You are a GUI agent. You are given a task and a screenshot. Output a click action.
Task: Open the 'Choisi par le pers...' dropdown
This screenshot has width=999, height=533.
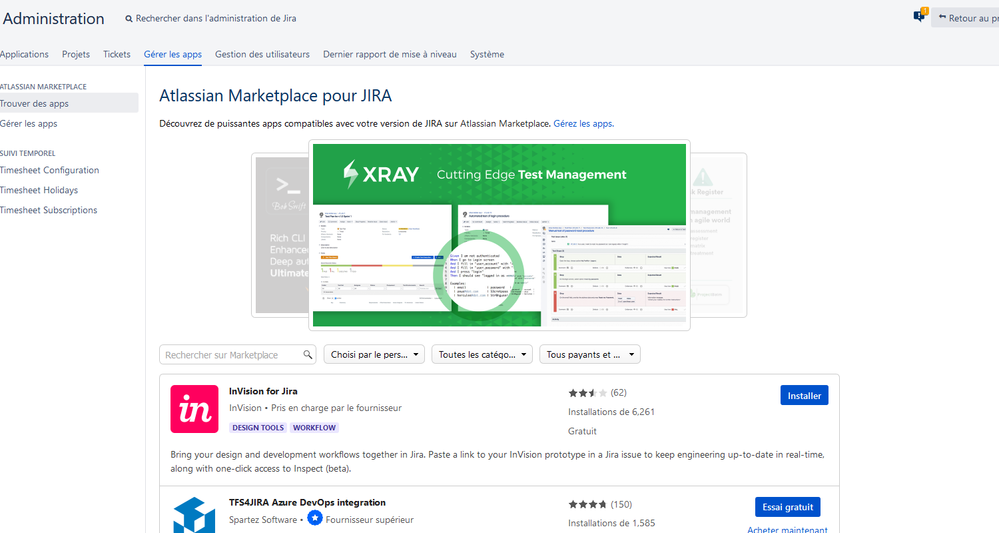[374, 355]
